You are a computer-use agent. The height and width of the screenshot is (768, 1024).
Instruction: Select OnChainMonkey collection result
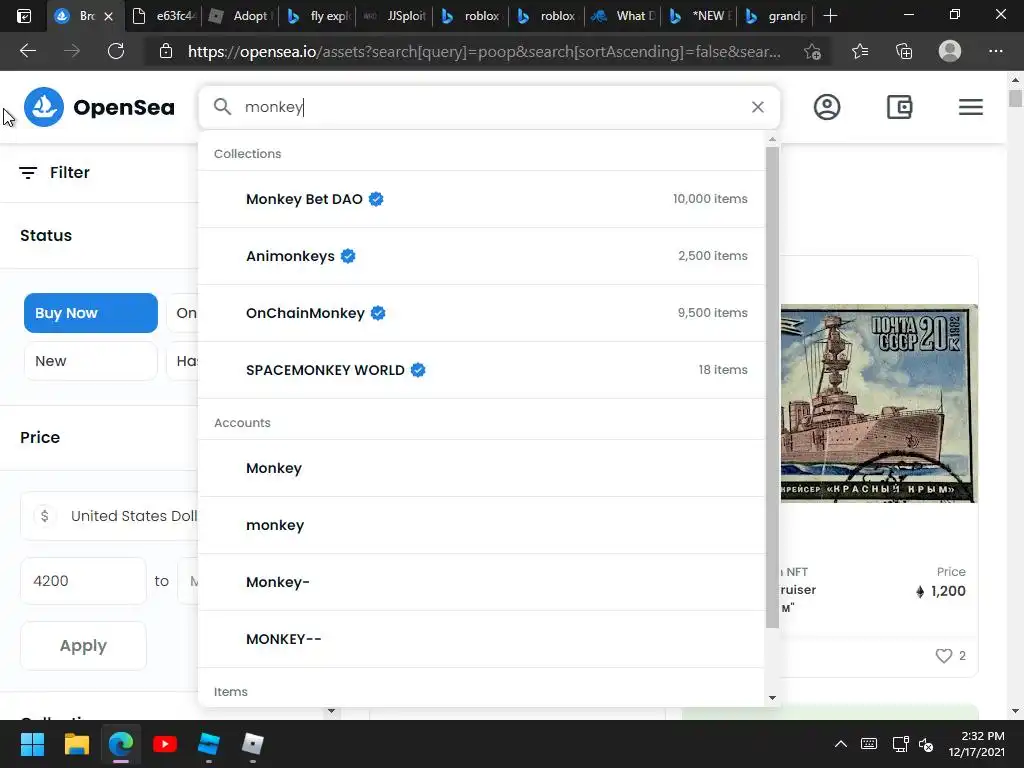click(x=481, y=313)
